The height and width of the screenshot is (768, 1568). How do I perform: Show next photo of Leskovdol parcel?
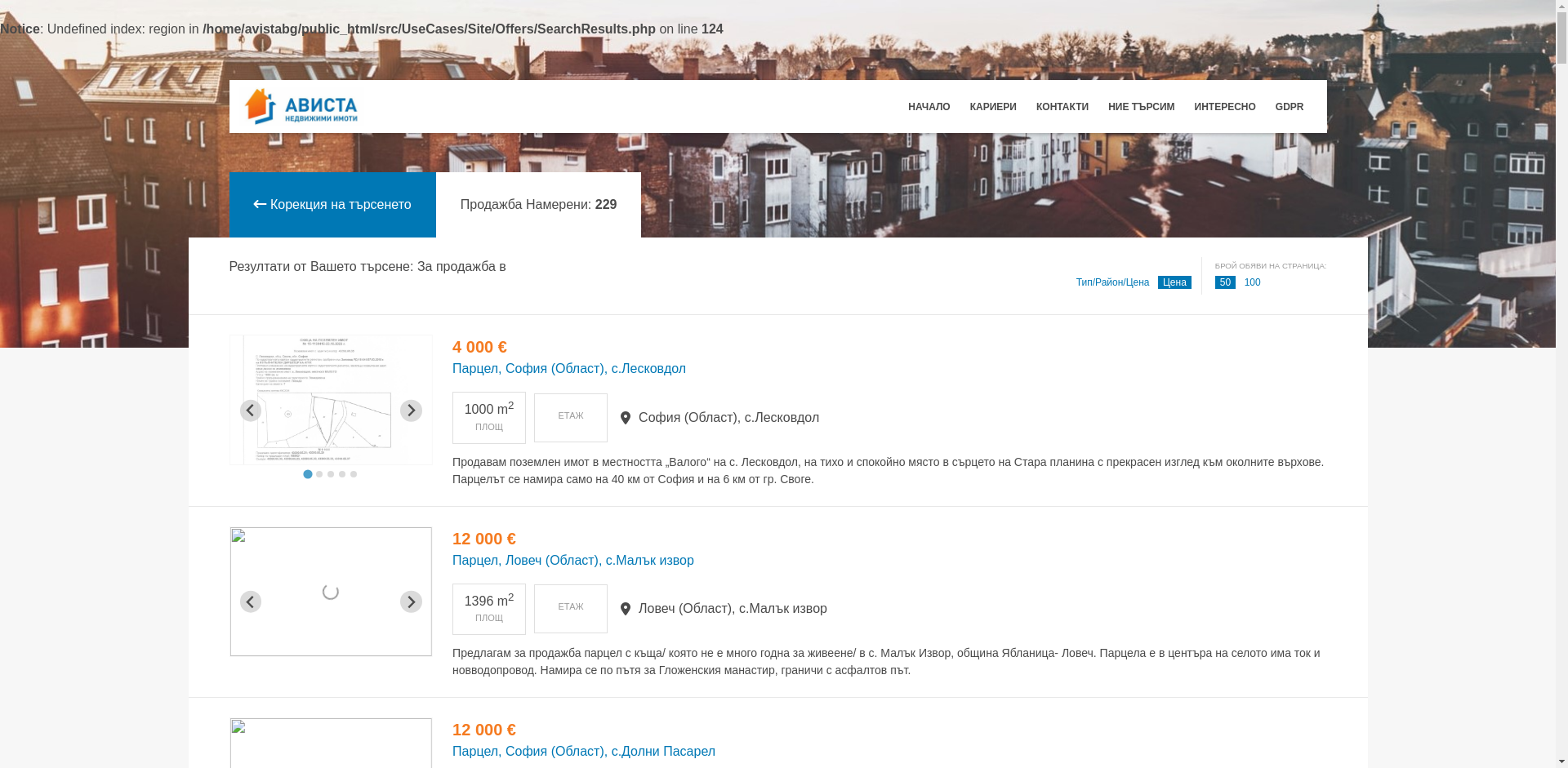click(411, 411)
